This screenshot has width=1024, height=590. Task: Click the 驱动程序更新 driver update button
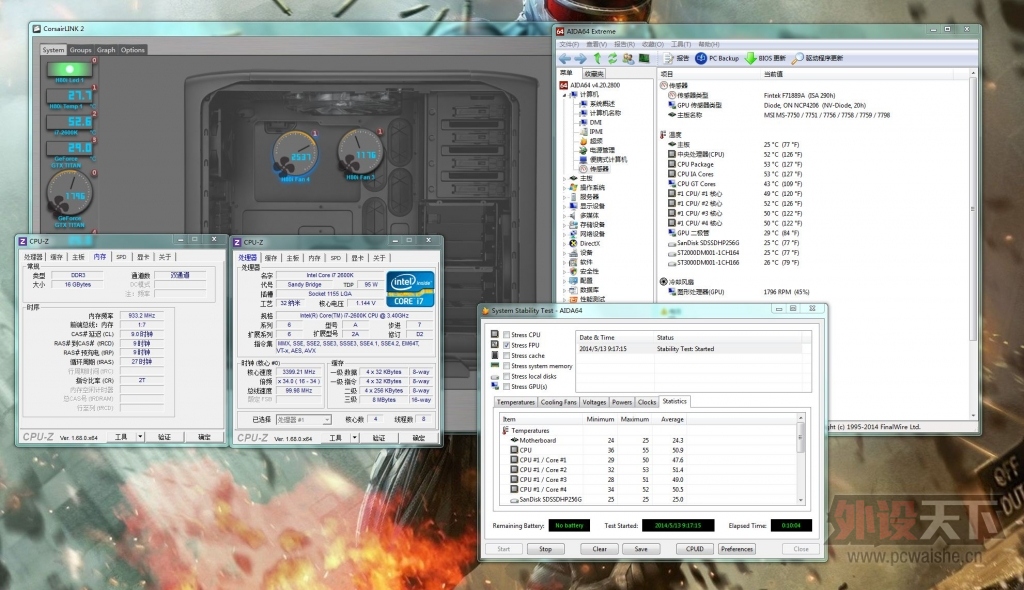tap(817, 59)
